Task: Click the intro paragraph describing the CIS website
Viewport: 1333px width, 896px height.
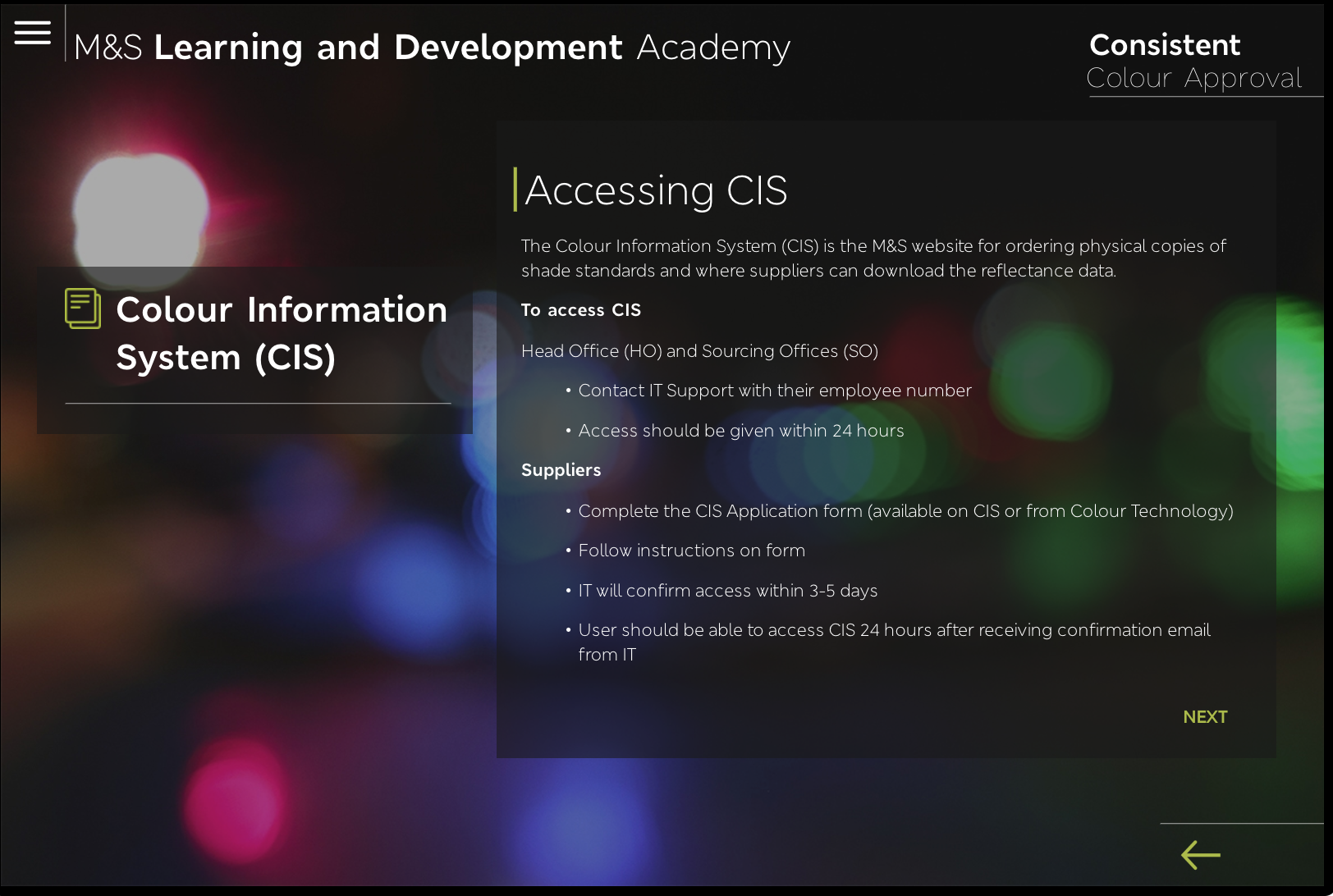Action: pyautogui.click(x=873, y=258)
